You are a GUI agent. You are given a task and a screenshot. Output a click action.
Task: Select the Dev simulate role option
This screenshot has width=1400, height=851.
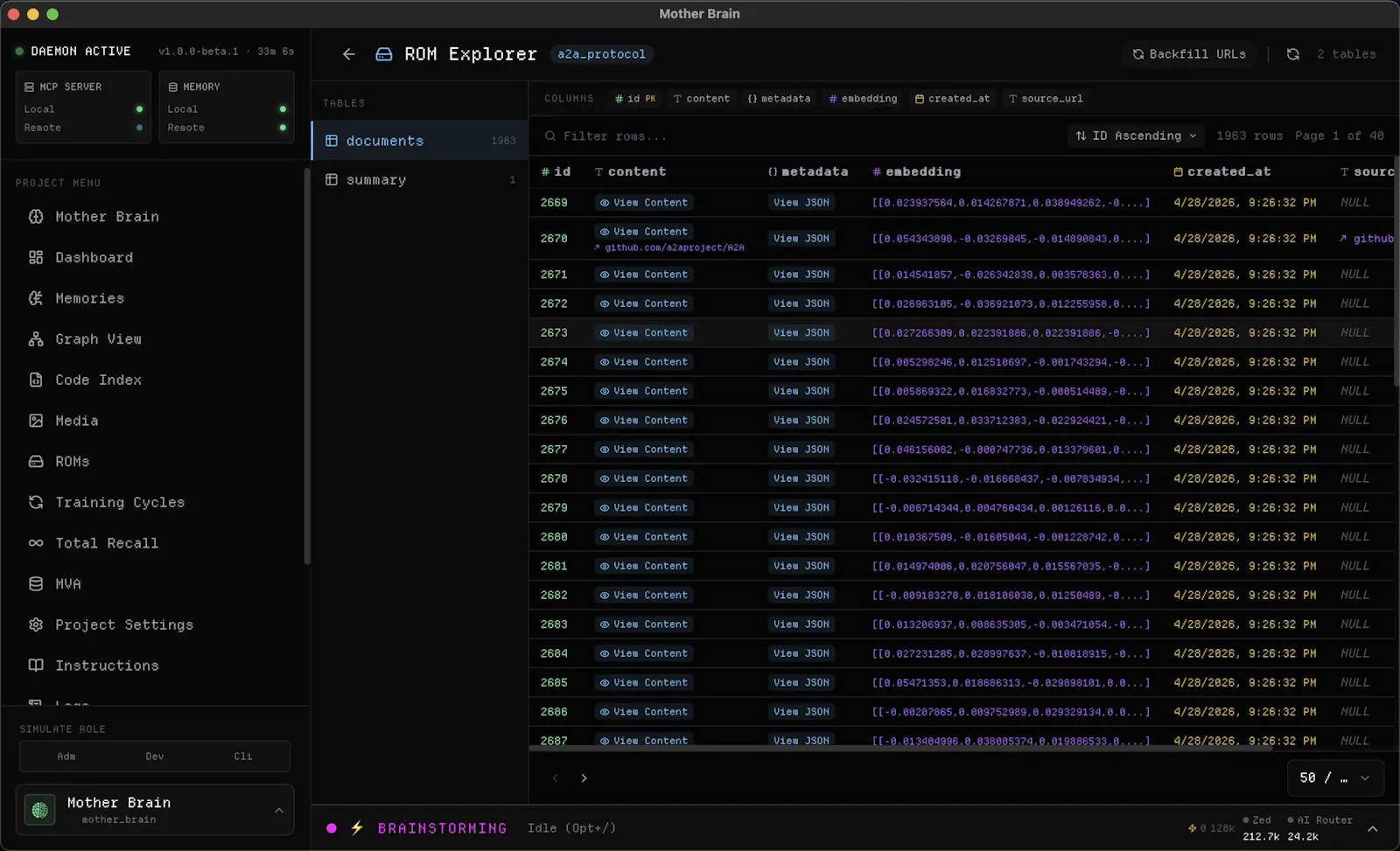coord(155,757)
